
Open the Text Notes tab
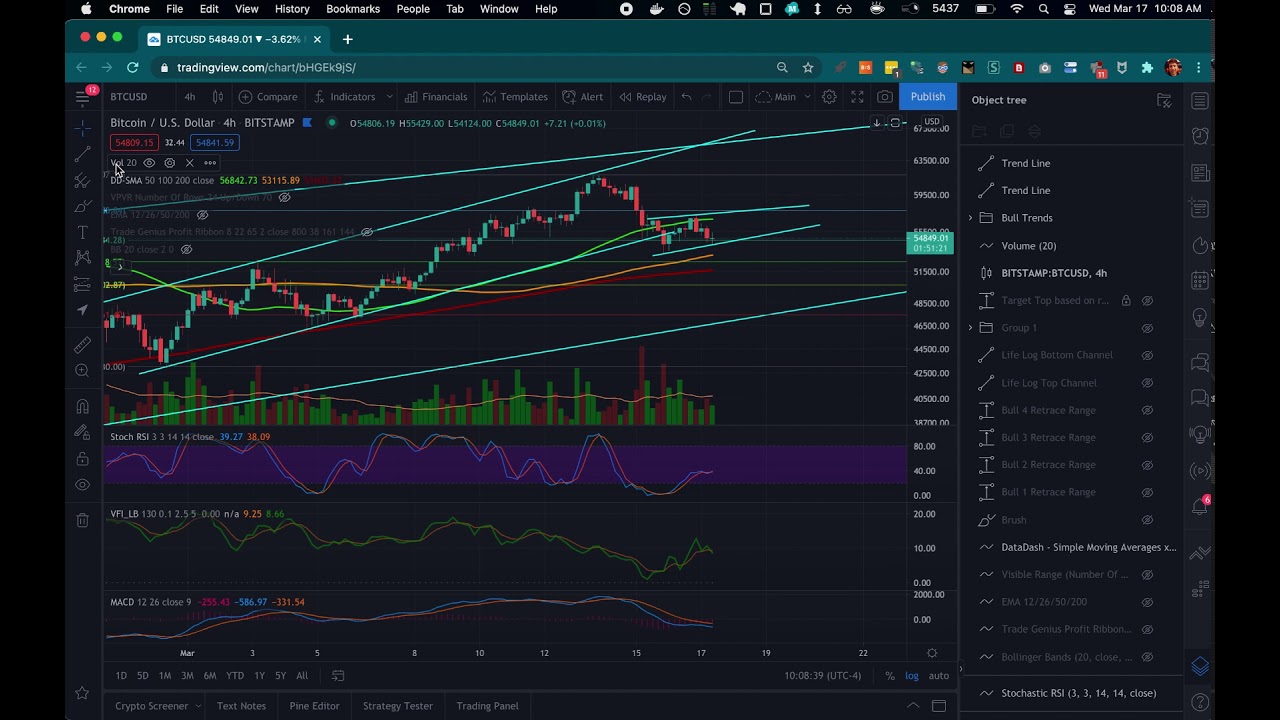tap(241, 706)
